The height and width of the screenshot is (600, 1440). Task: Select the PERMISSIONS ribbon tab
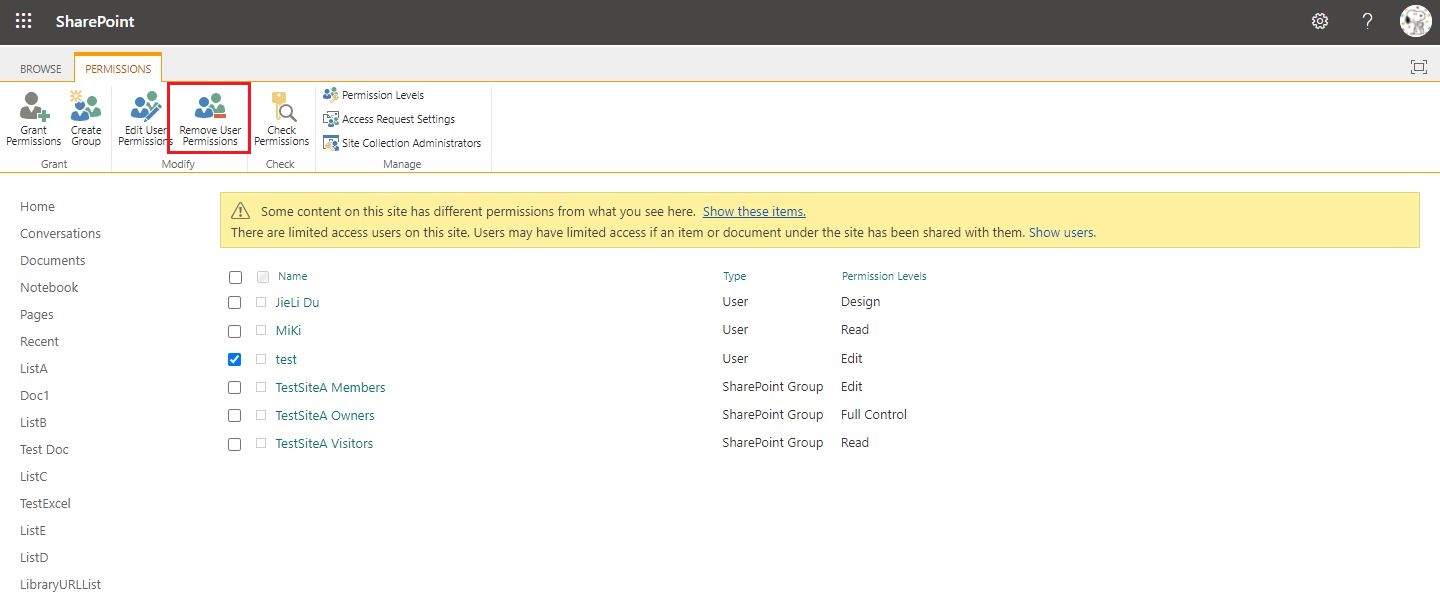coord(118,69)
